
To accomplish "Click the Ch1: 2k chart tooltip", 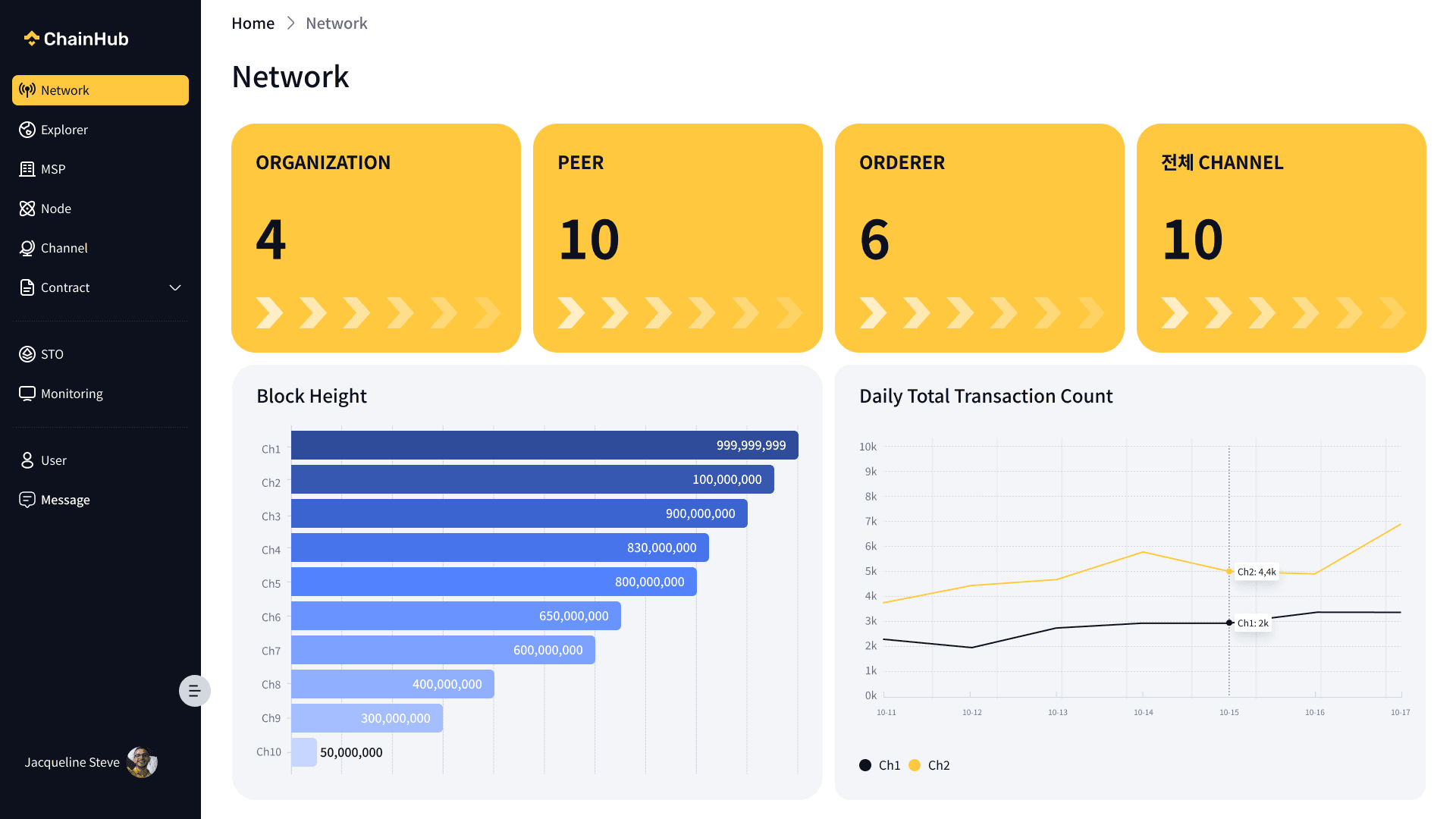I will click(1253, 623).
